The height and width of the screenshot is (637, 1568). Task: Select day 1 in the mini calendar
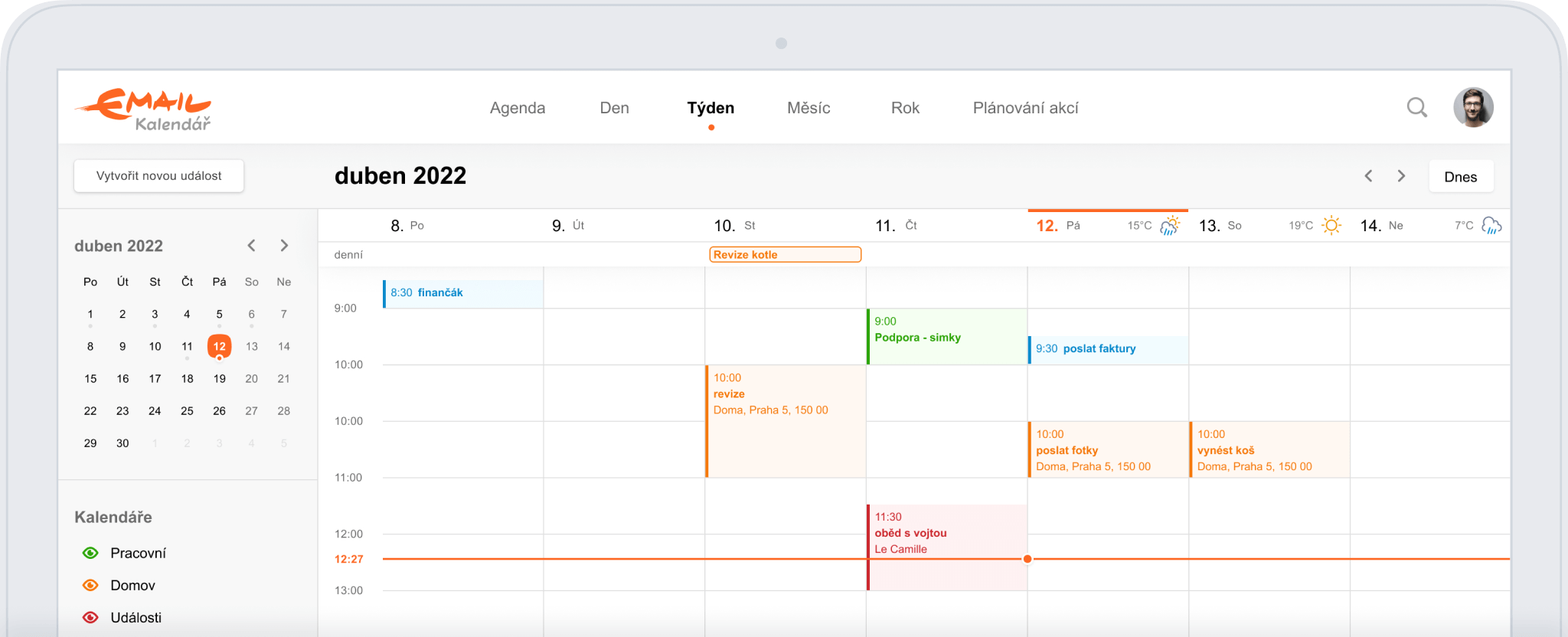90,314
